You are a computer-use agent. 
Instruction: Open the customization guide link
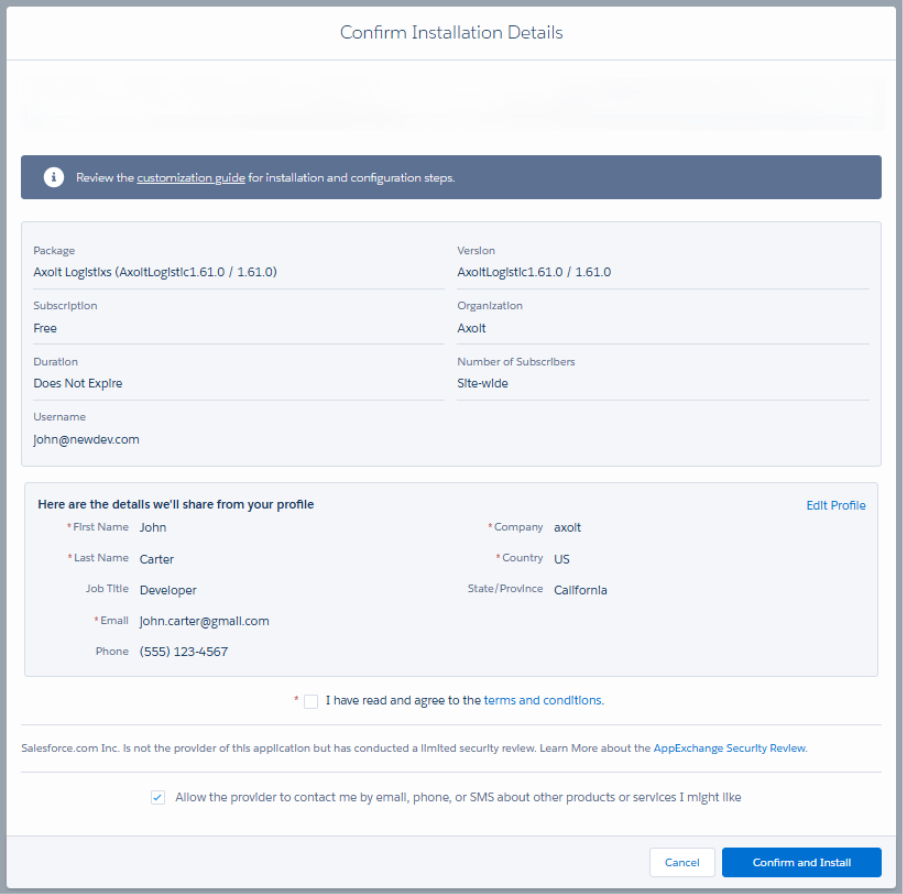(x=190, y=178)
